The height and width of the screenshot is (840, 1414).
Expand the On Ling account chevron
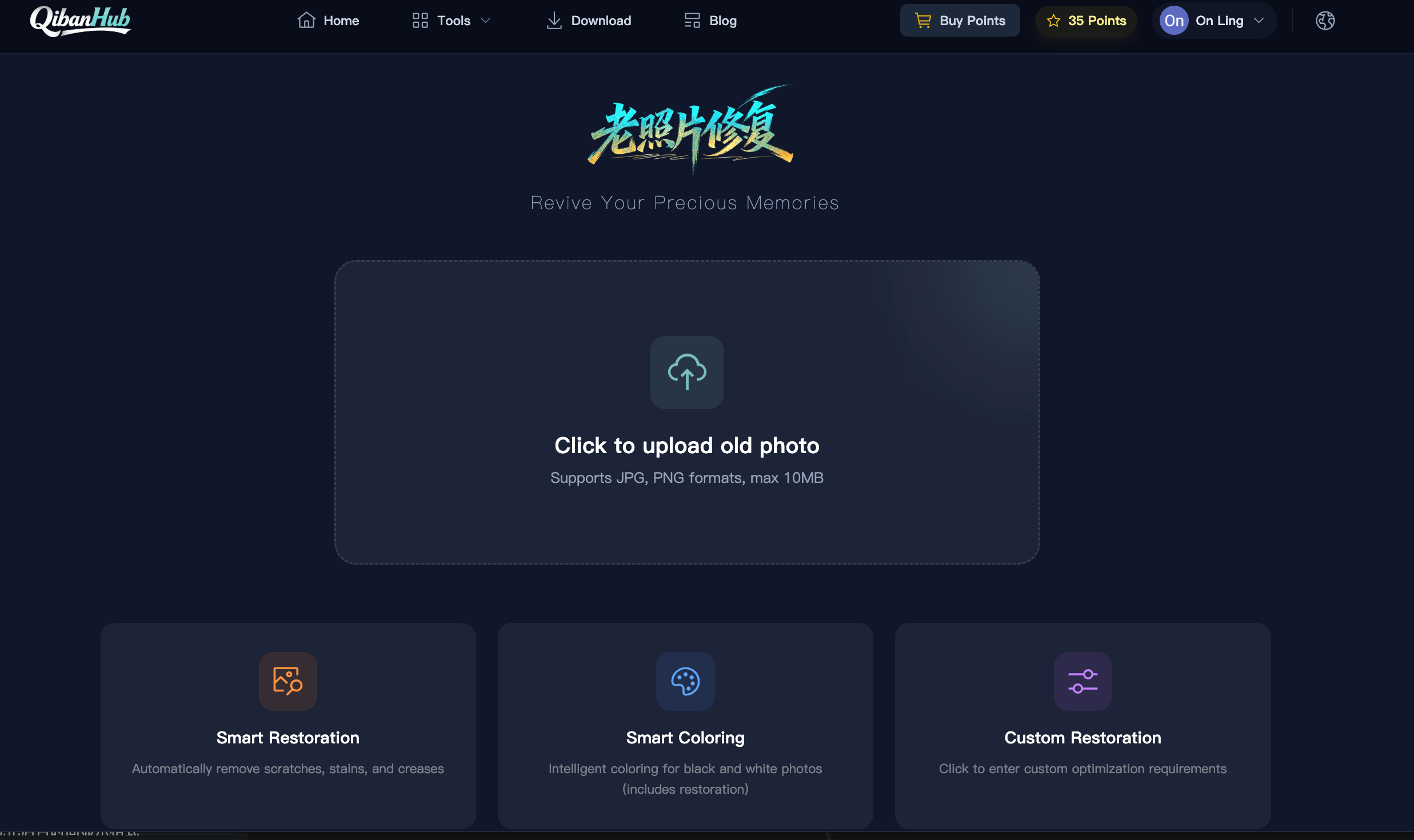point(1259,21)
